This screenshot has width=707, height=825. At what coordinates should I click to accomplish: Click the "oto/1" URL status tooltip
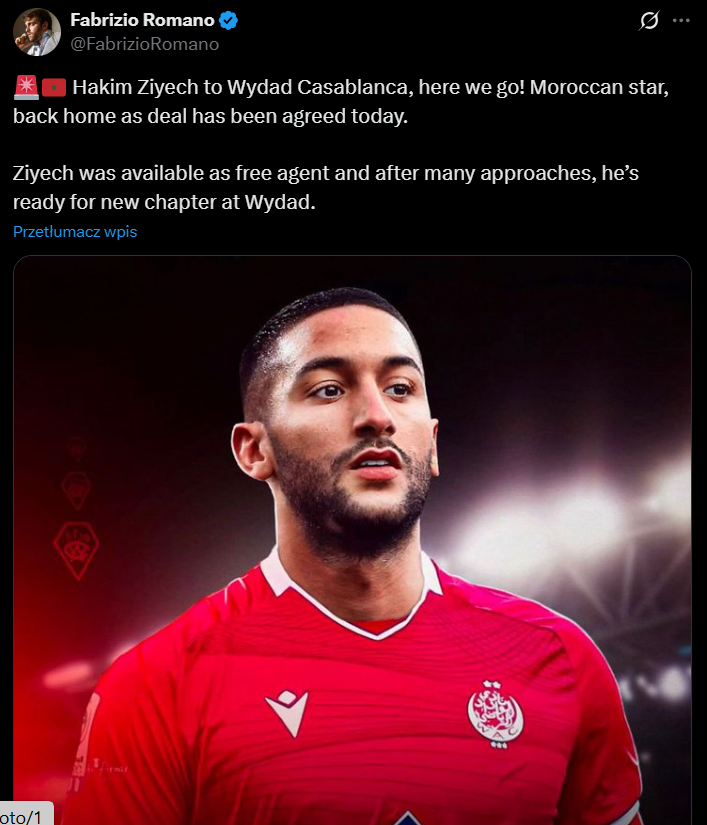pos(26,814)
